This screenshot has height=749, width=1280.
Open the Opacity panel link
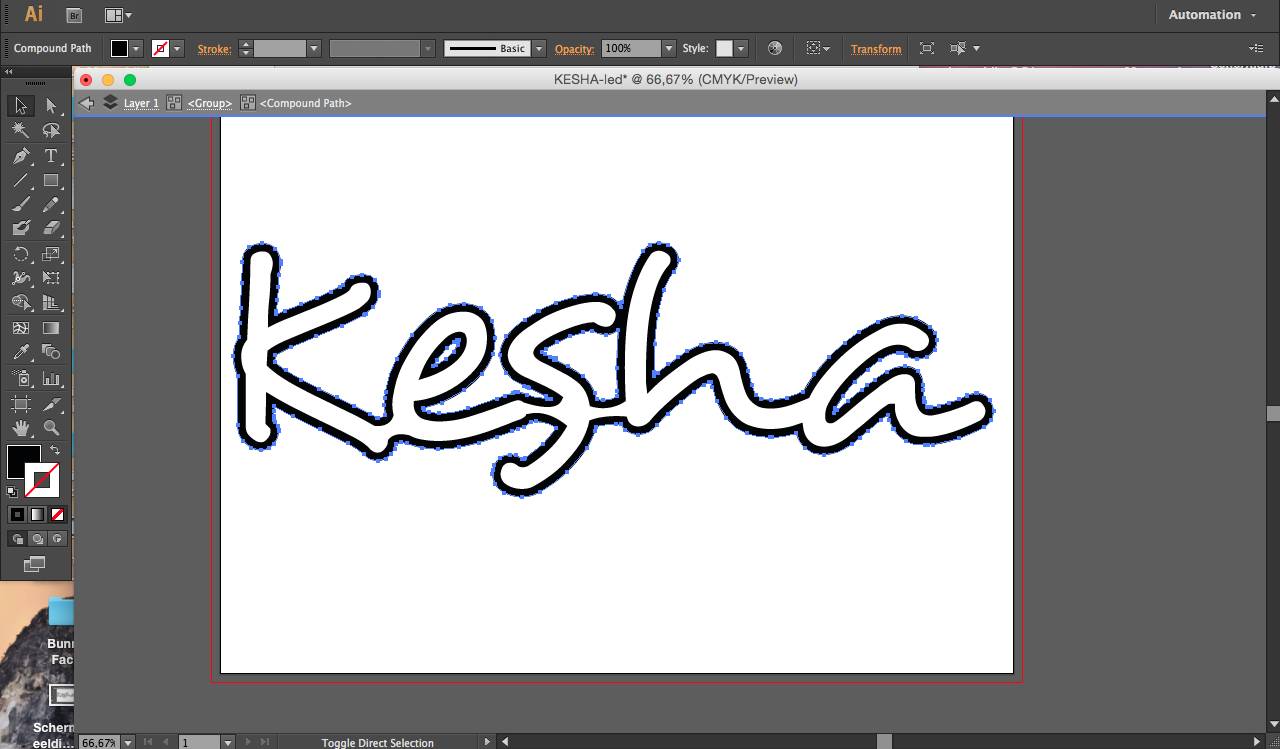[575, 48]
